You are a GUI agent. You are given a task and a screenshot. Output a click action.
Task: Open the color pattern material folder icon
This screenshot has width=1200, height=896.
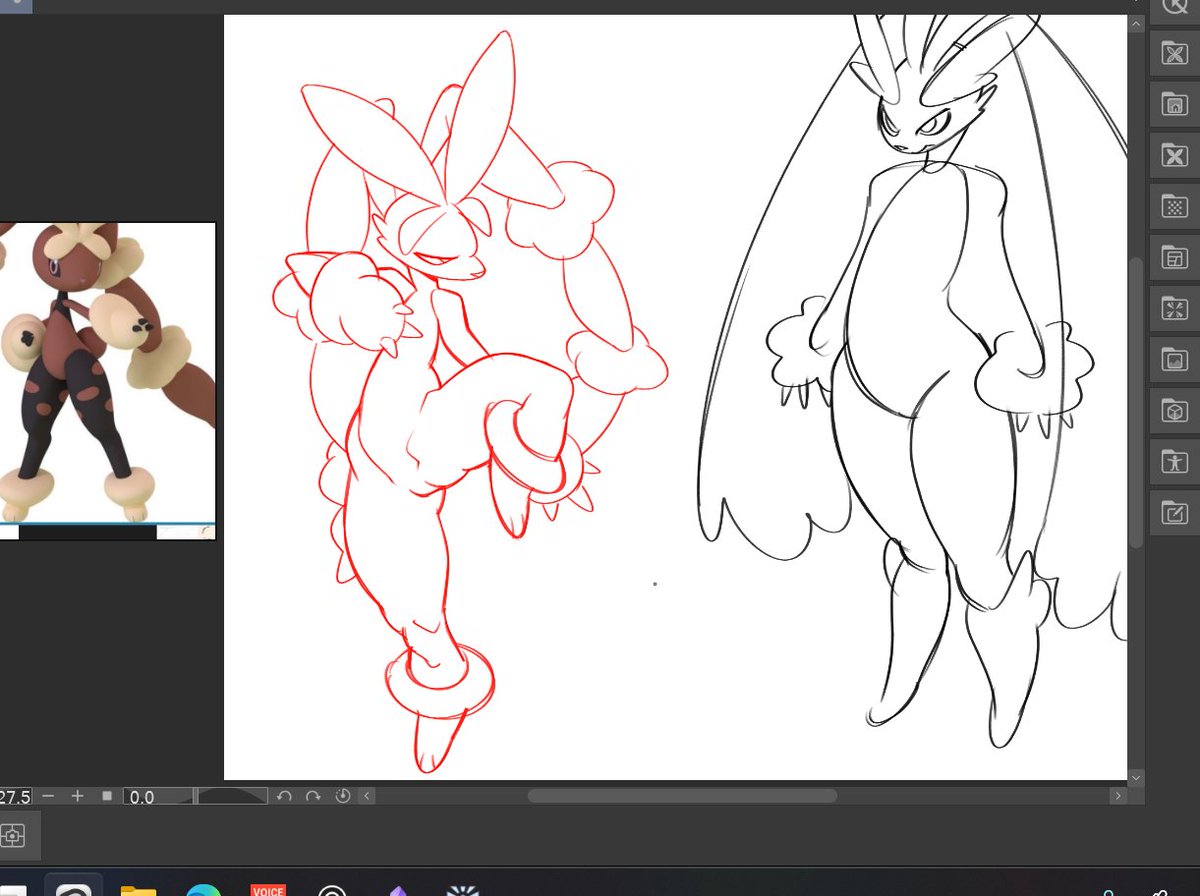[1174, 52]
